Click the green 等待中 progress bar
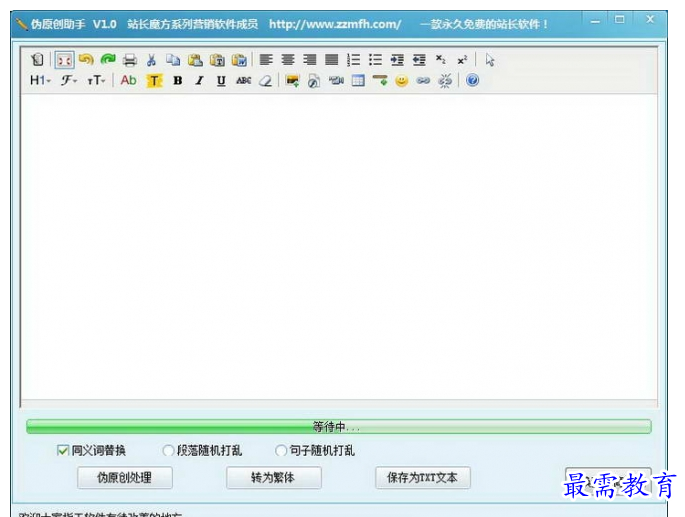The width and height of the screenshot is (685, 517). pyautogui.click(x=339, y=427)
